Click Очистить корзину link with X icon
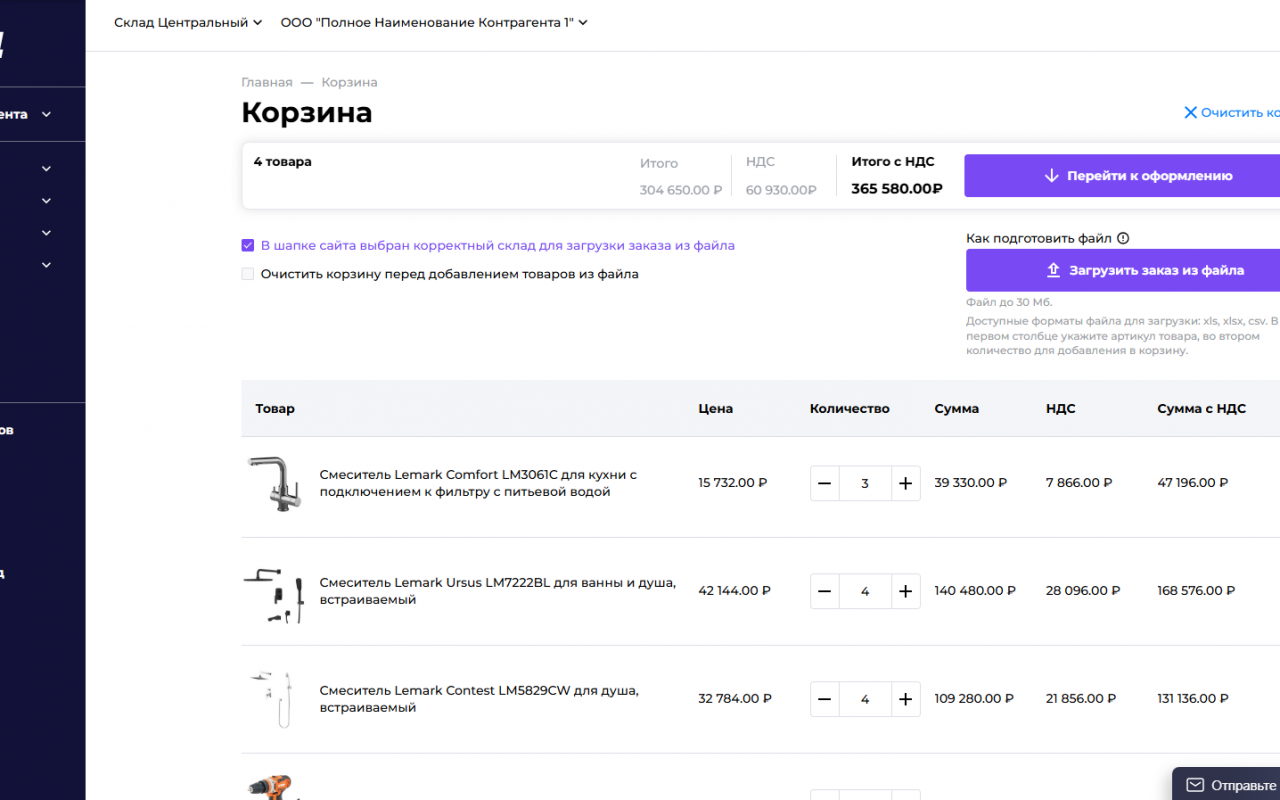The width and height of the screenshot is (1280, 800). pyautogui.click(x=1232, y=112)
